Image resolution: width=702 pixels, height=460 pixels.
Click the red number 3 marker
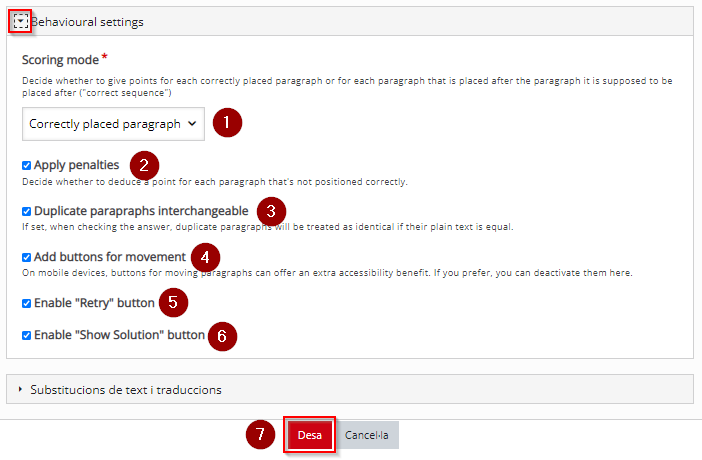[x=271, y=211]
